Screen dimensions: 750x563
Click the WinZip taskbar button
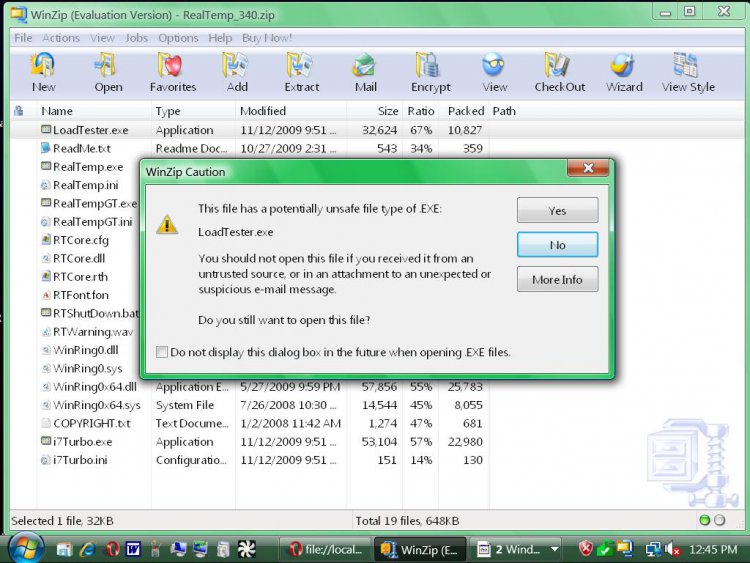(421, 550)
